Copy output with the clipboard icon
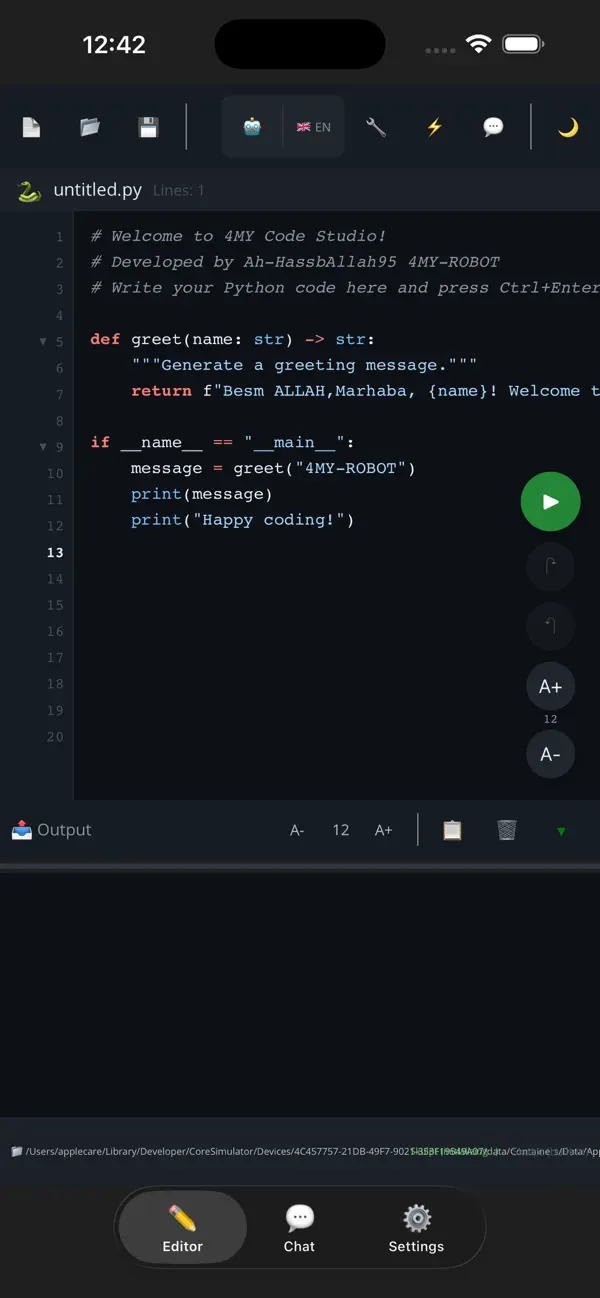 [452, 830]
